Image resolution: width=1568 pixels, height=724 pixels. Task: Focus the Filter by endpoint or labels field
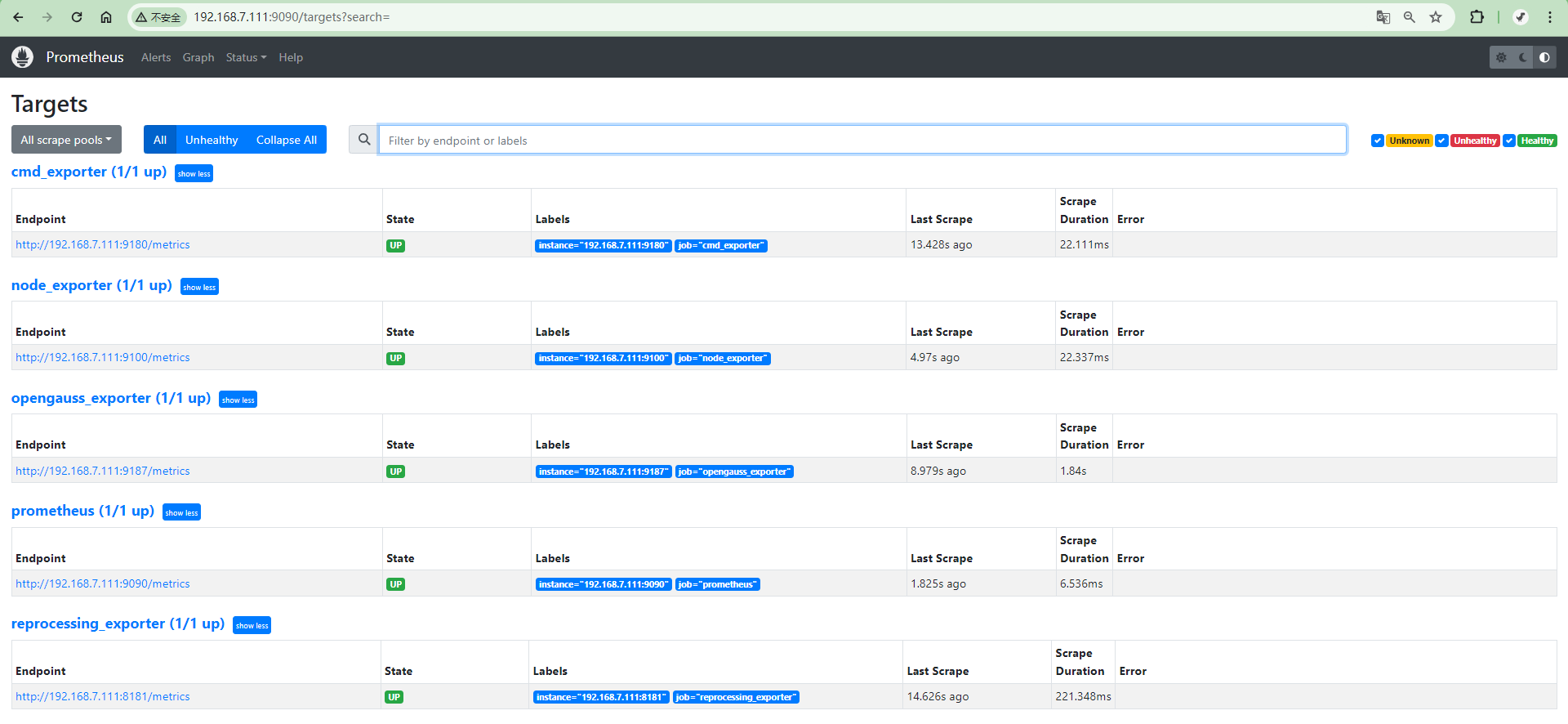tap(862, 140)
